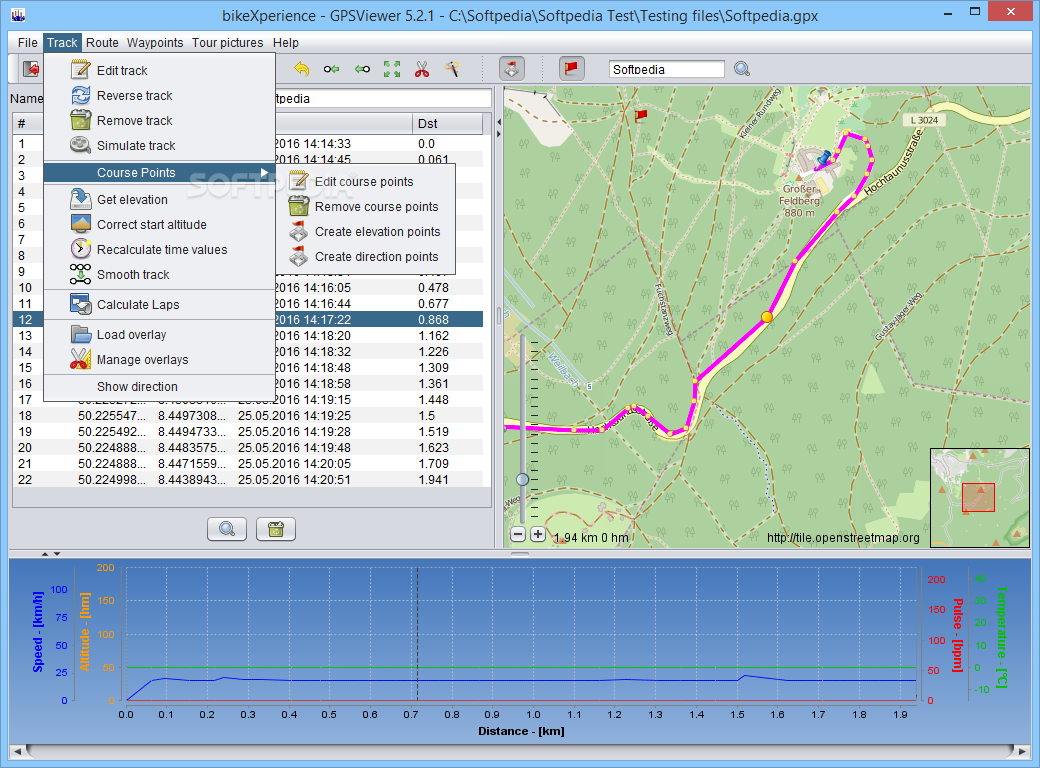Click the red flag waypoint toolbar button
This screenshot has width=1040, height=768.
coord(571,68)
